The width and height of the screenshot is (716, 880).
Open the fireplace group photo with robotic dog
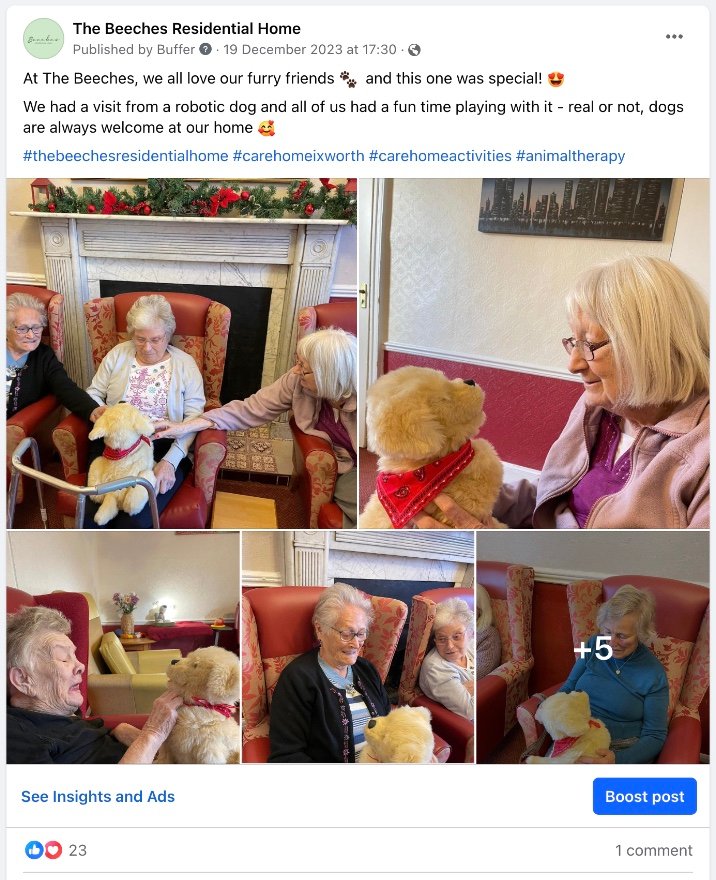pyautogui.click(x=182, y=354)
